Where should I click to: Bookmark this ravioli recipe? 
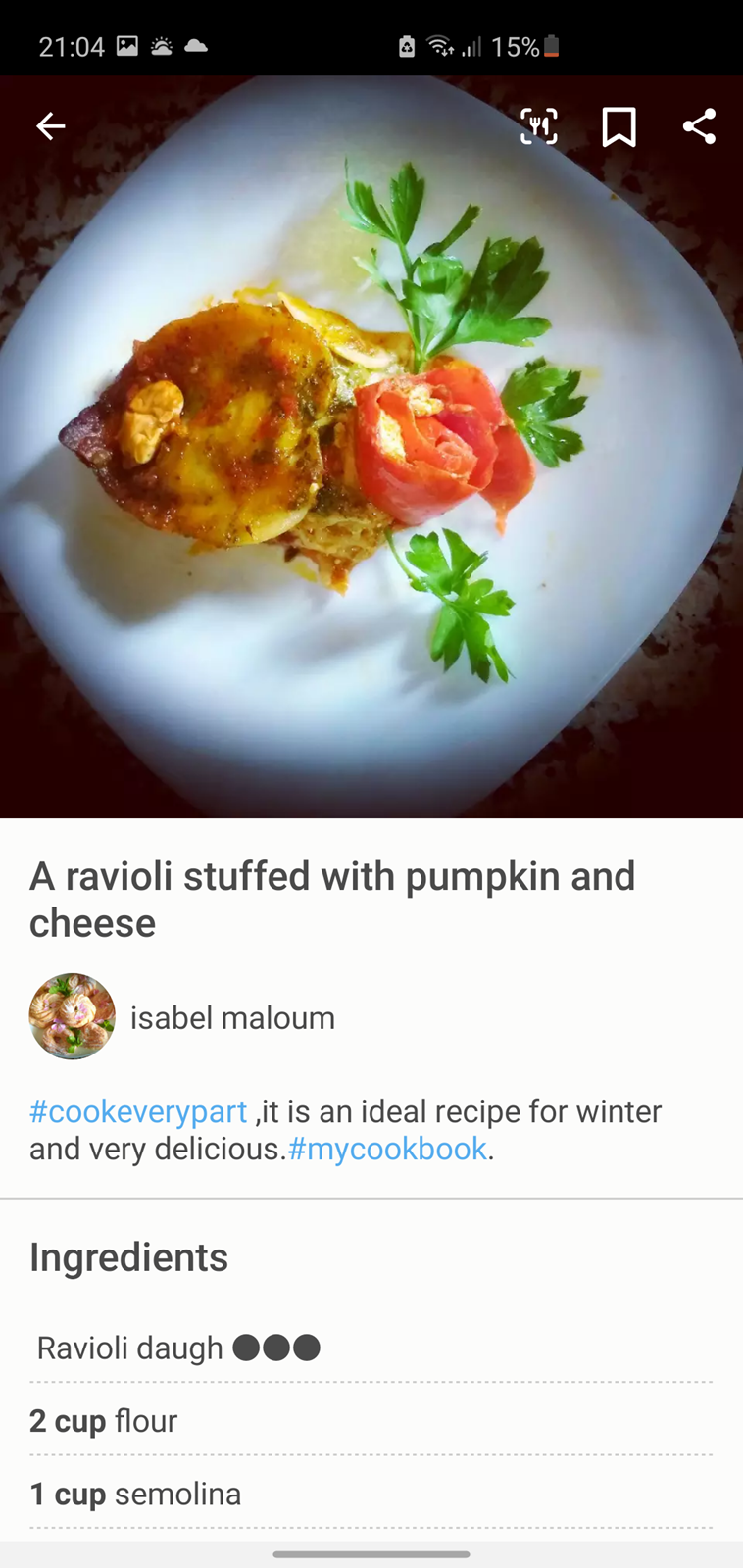point(619,127)
